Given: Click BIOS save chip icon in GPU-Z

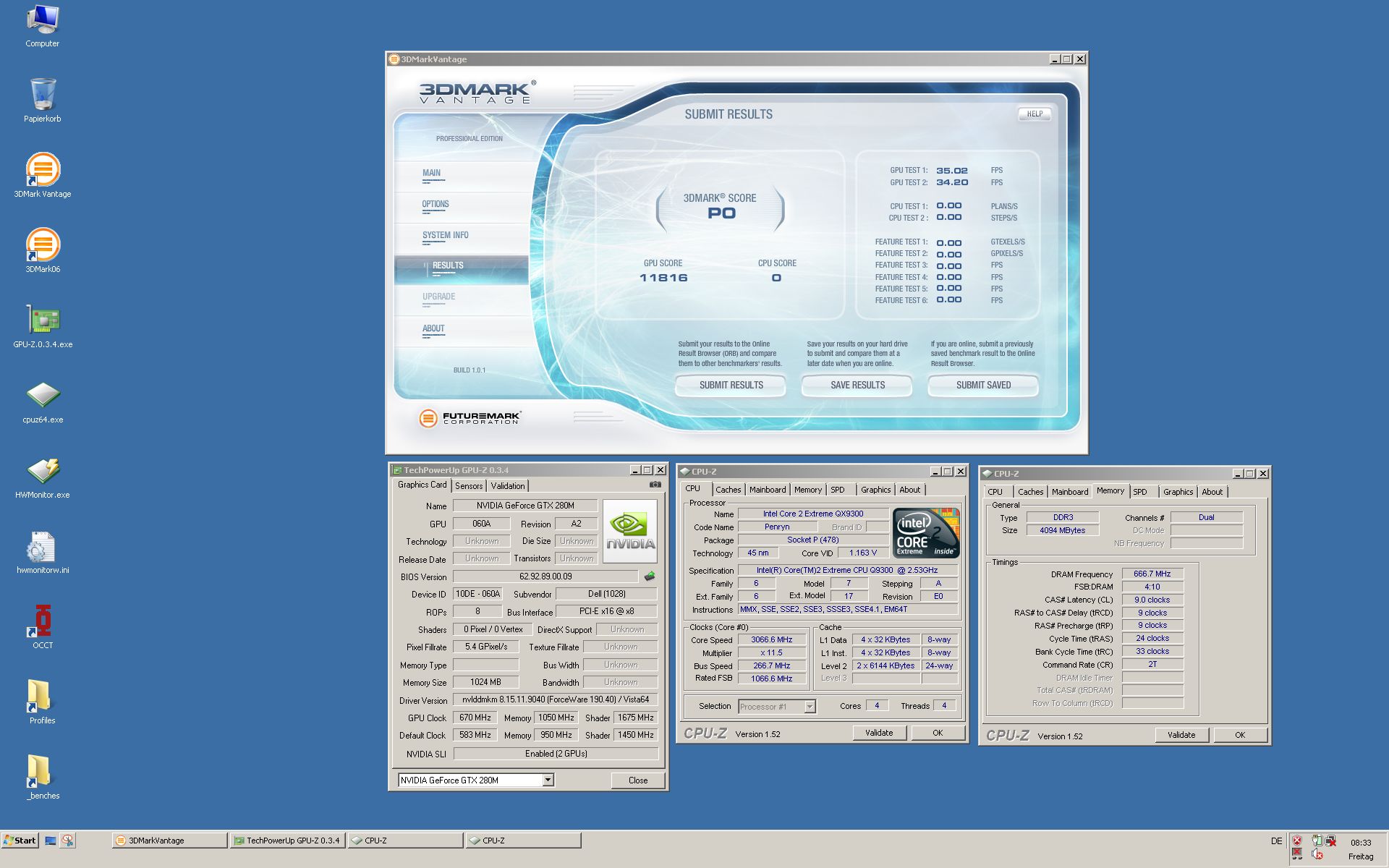Looking at the screenshot, I should point(650,576).
